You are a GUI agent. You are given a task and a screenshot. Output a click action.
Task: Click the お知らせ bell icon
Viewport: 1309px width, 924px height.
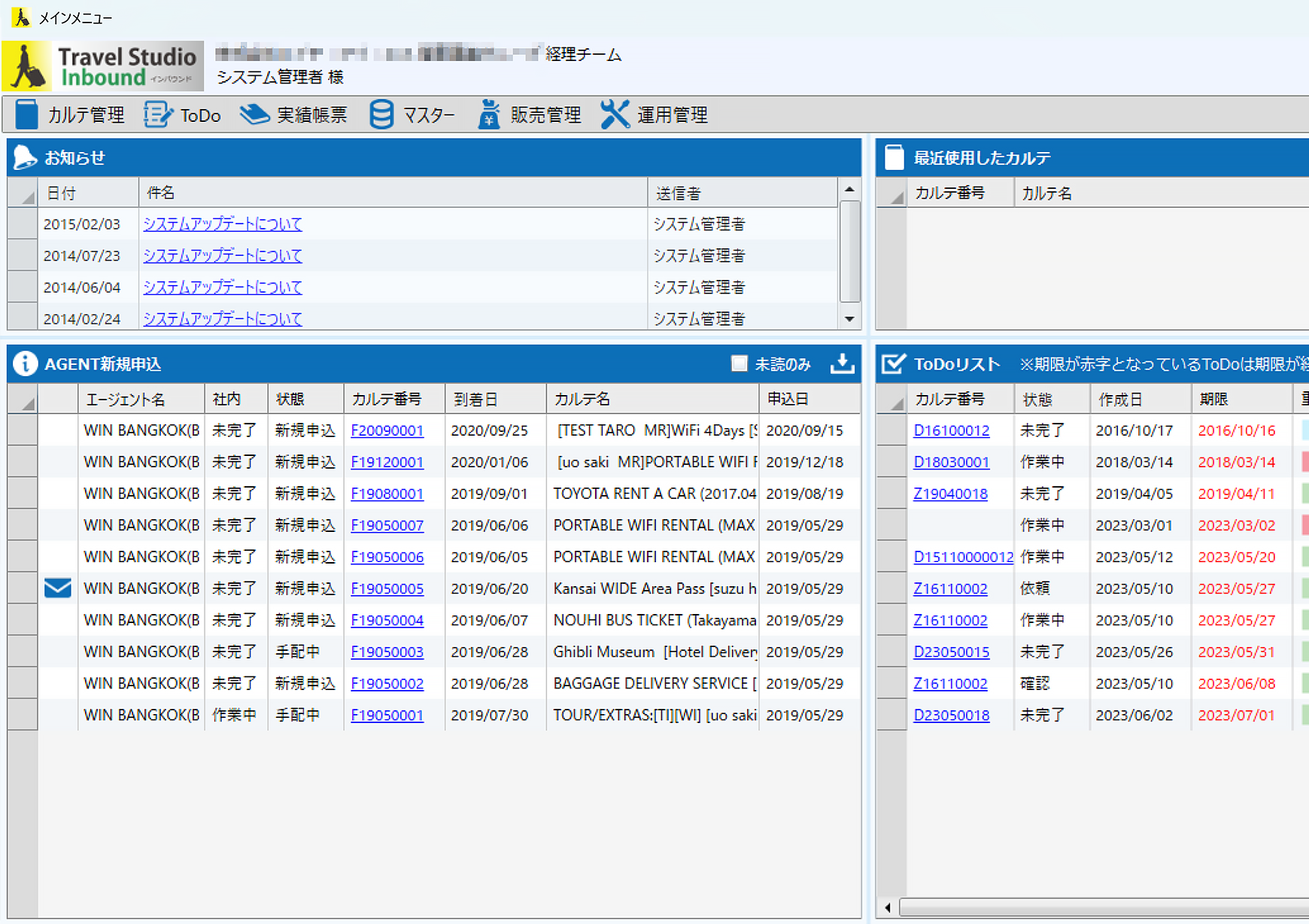[x=25, y=157]
